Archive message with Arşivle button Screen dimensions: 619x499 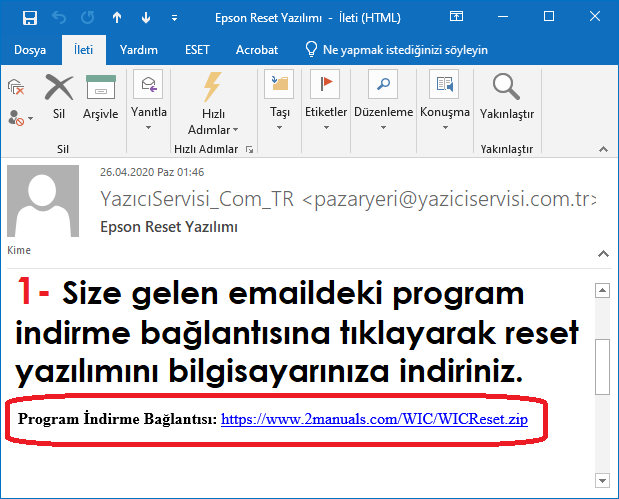pos(101,97)
